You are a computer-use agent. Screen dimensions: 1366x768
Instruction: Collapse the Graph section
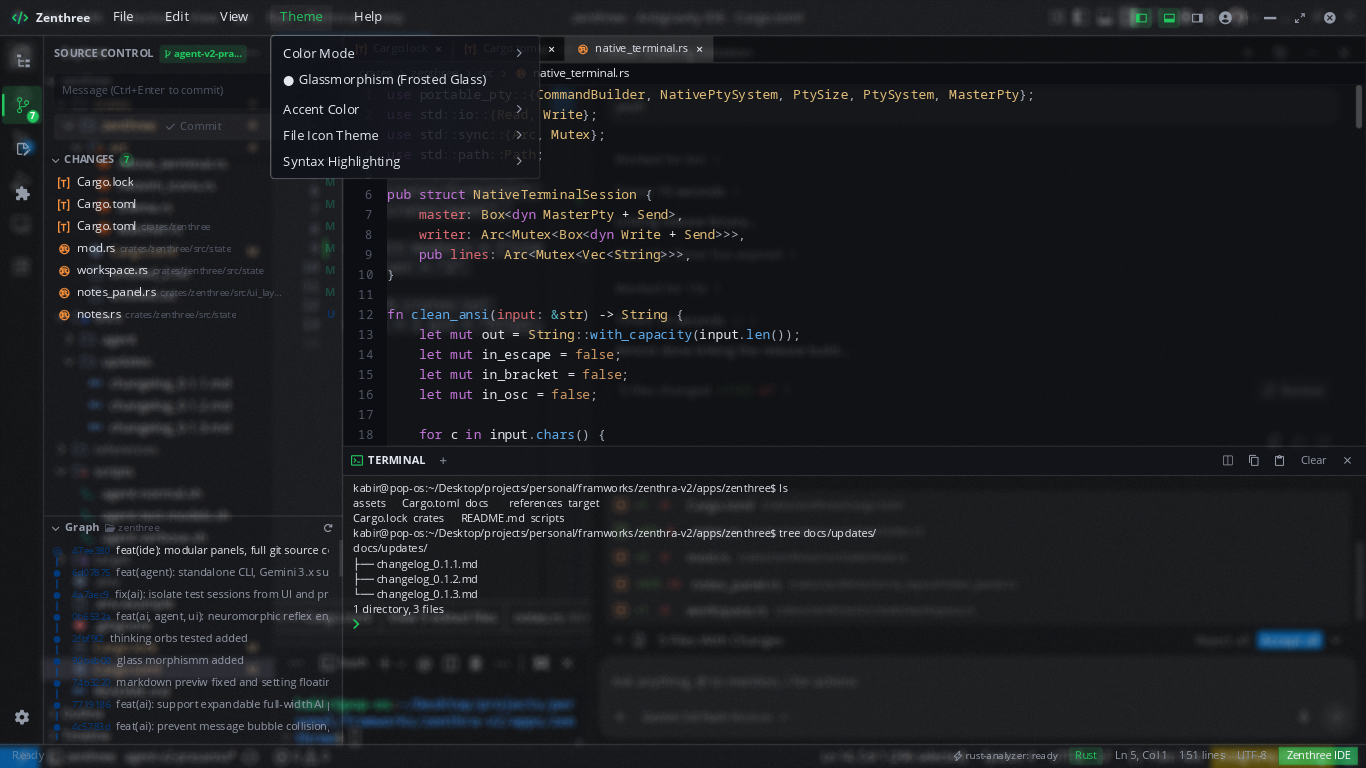(x=56, y=527)
